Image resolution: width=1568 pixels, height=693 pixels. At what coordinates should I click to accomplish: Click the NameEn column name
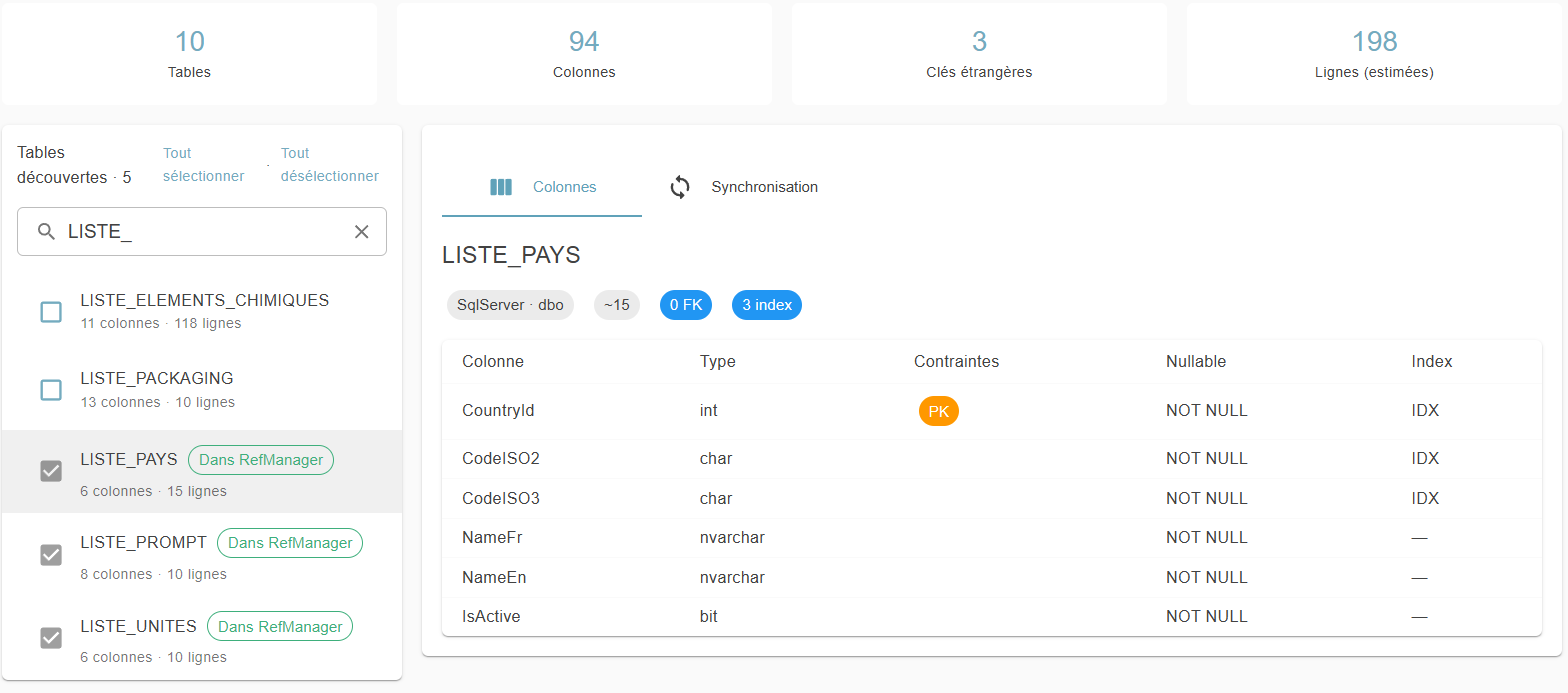(494, 577)
